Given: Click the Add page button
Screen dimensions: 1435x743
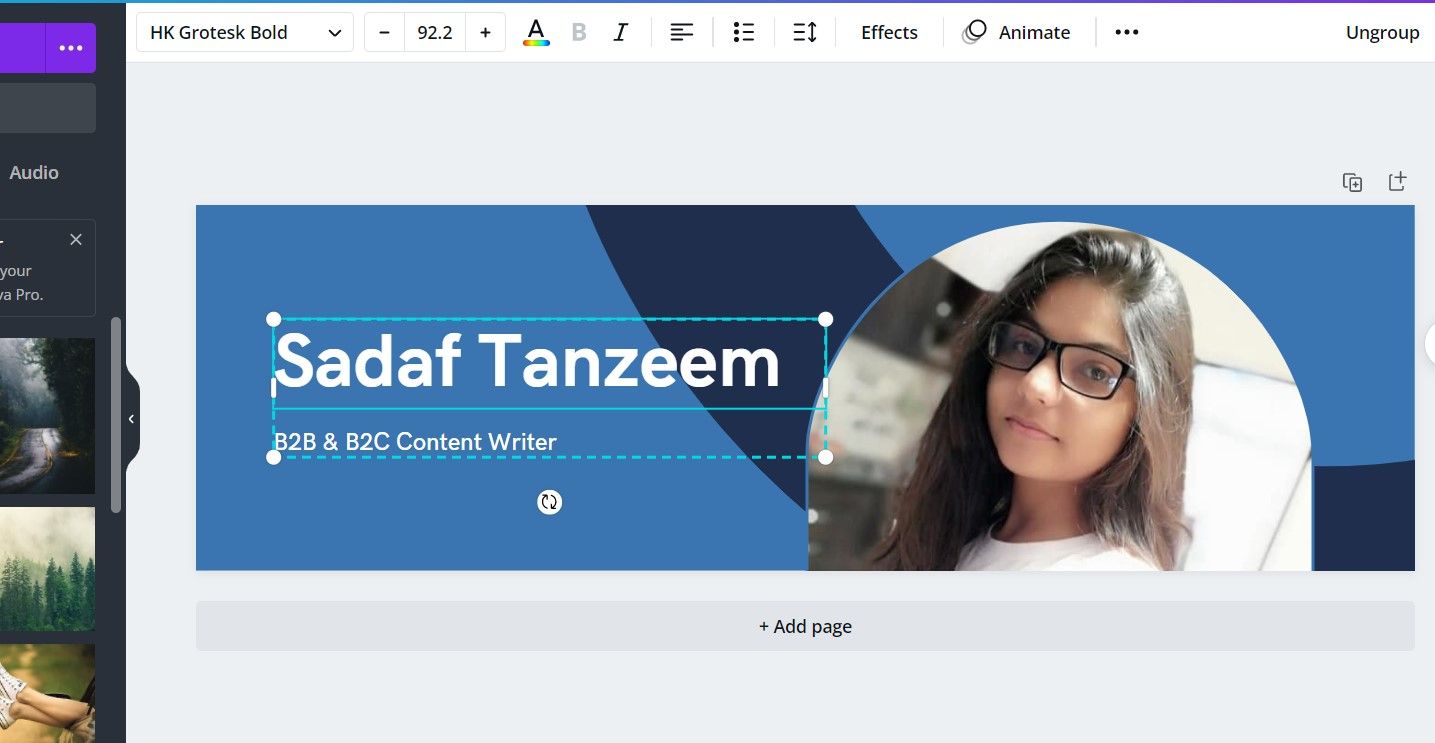Looking at the screenshot, I should pos(805,626).
